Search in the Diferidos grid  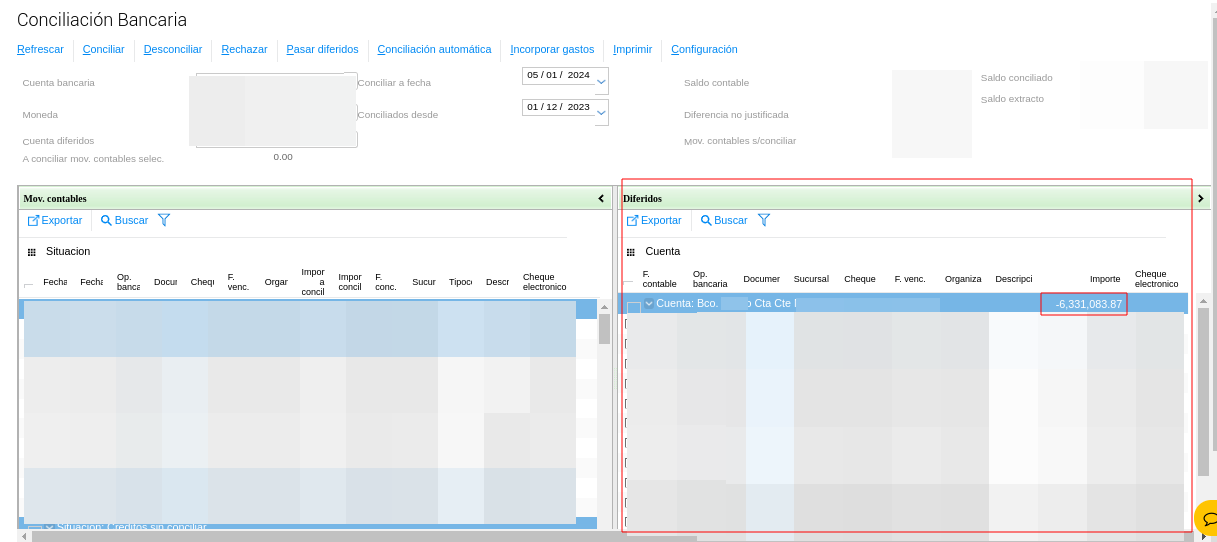[724, 220]
